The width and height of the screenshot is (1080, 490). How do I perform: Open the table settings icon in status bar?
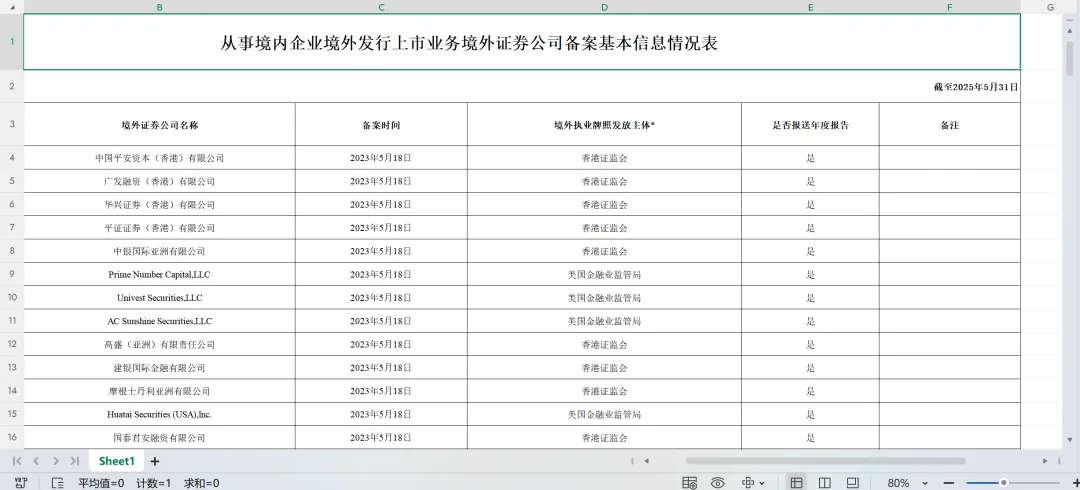[689, 483]
